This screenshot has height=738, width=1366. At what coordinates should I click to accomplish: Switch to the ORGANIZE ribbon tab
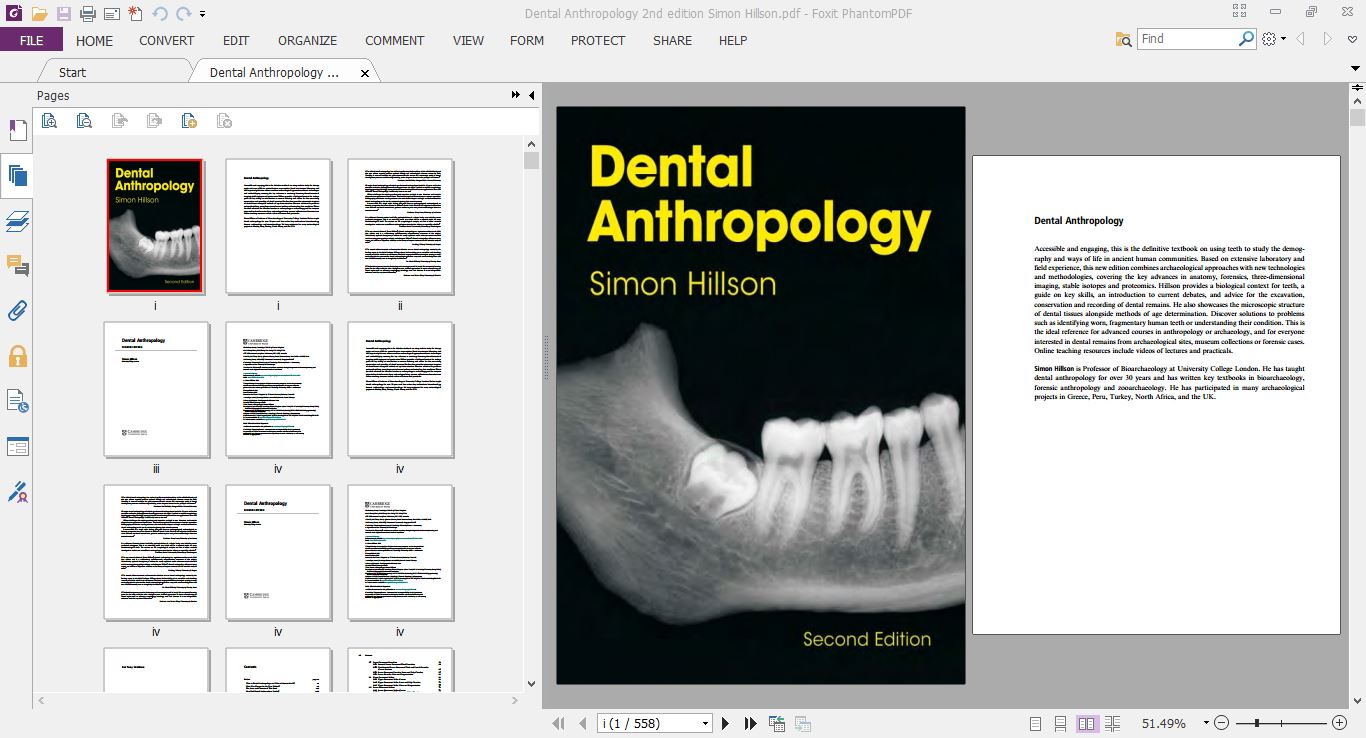[308, 40]
